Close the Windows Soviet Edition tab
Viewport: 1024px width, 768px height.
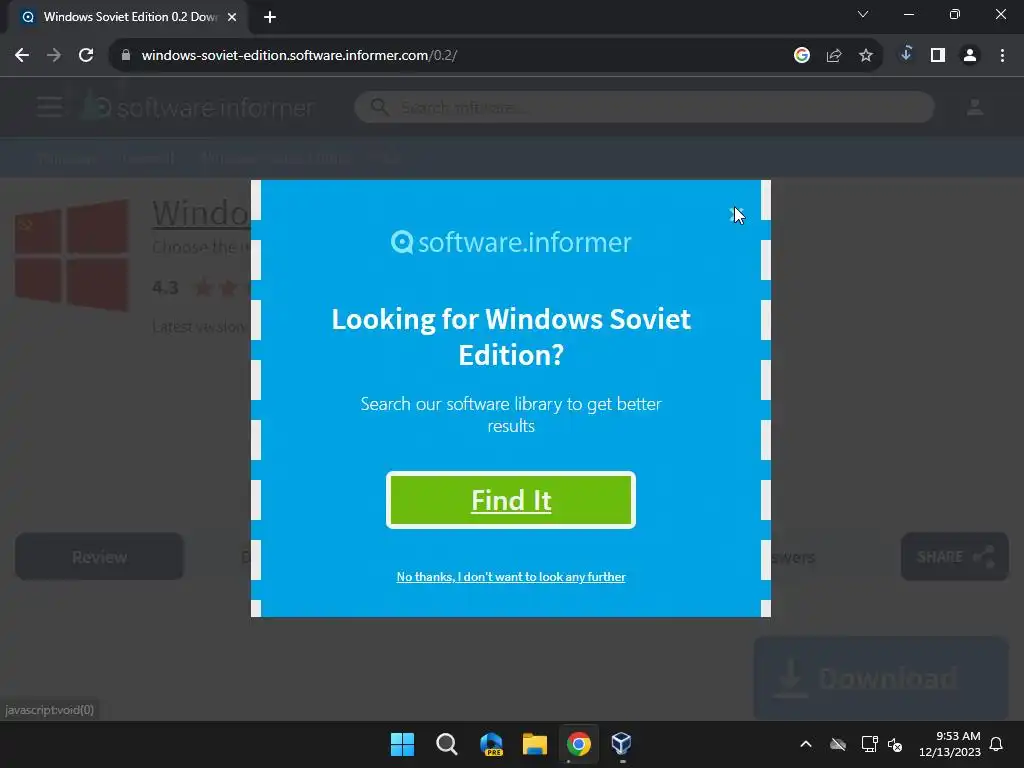pyautogui.click(x=232, y=17)
